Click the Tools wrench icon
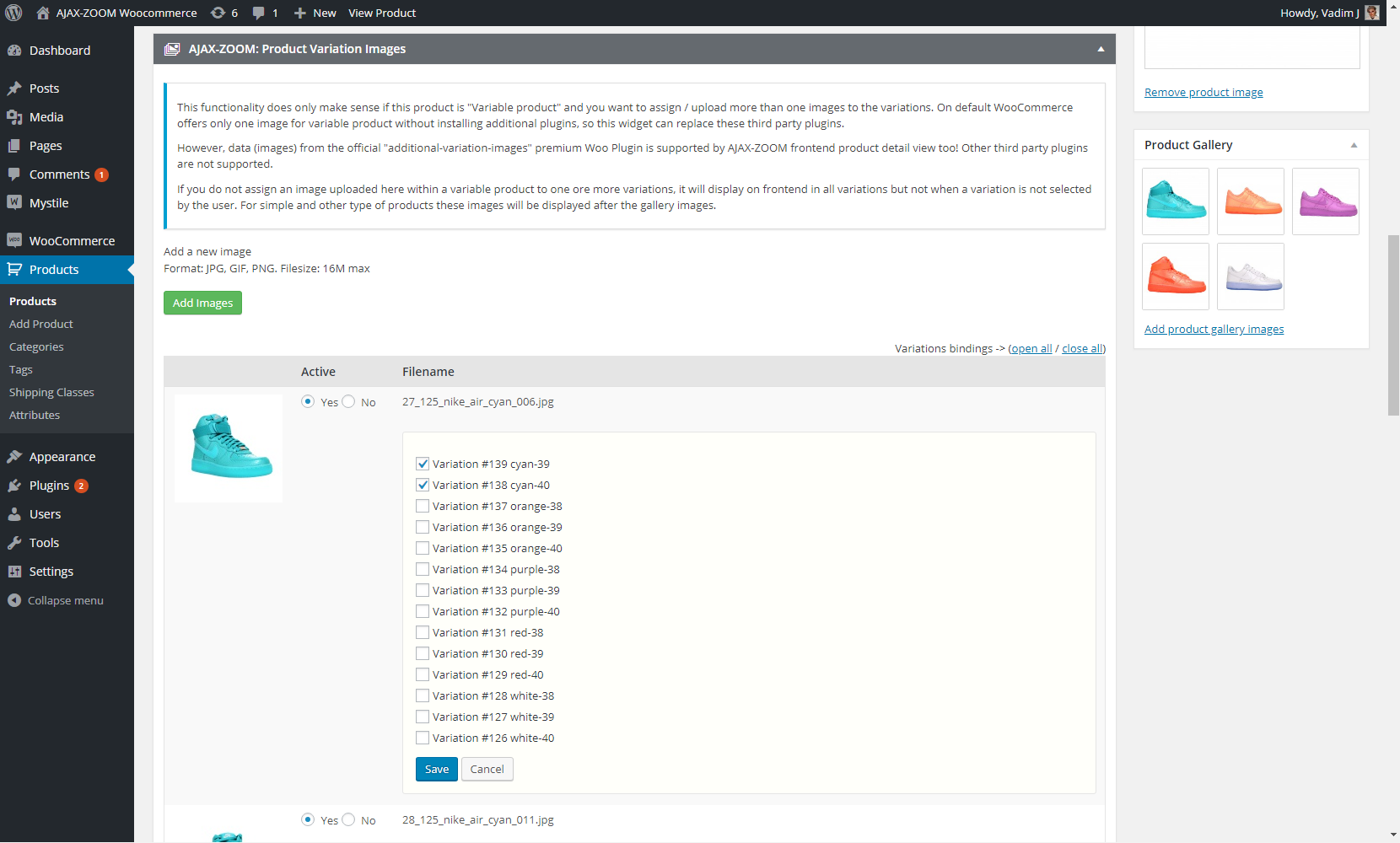Image resolution: width=1400 pixels, height=843 pixels. pos(14,543)
